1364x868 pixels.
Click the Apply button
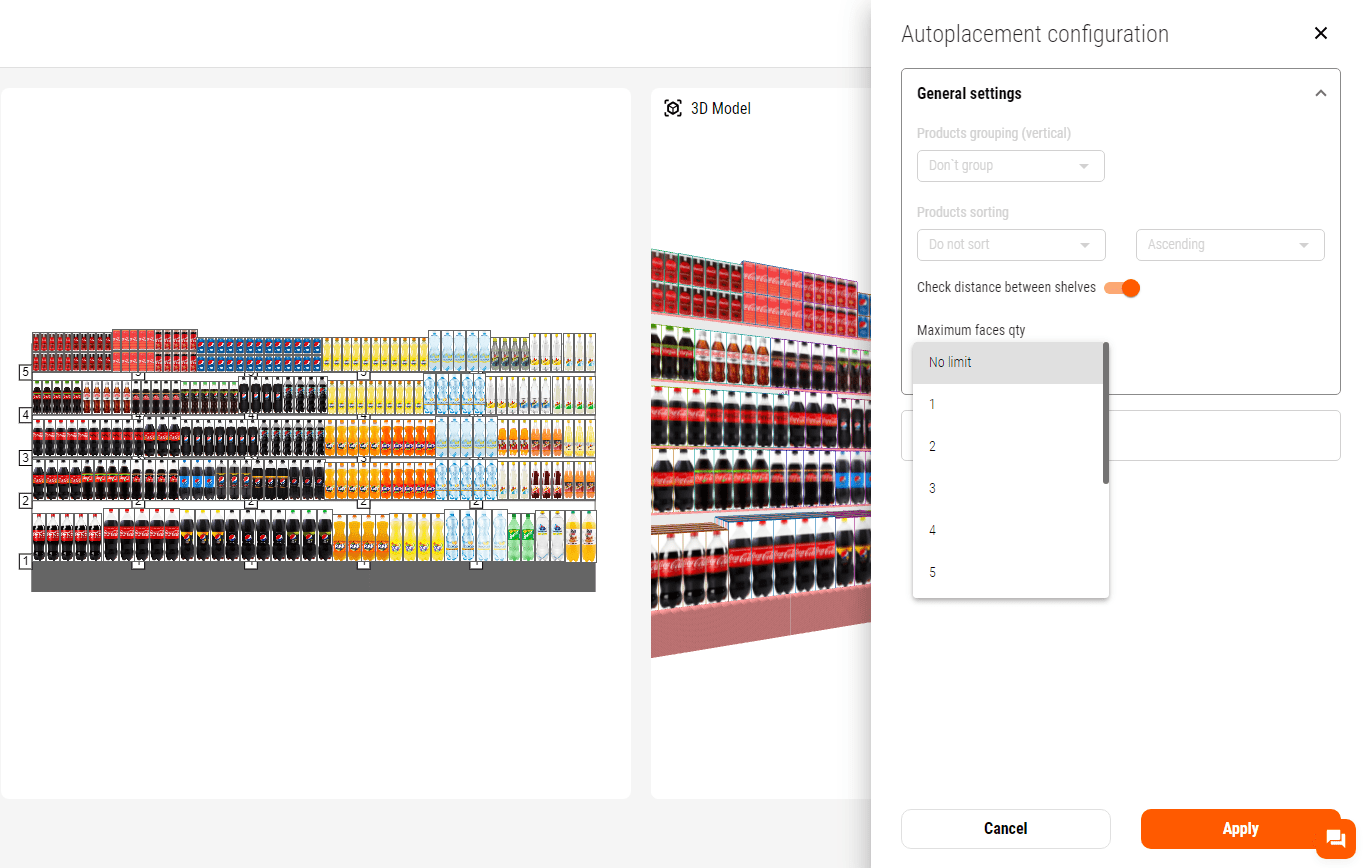pyautogui.click(x=1239, y=829)
